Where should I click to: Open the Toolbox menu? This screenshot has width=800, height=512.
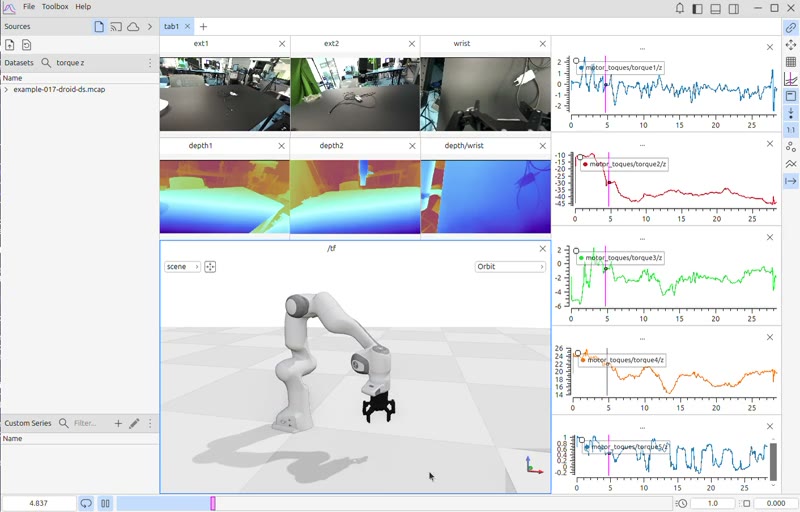click(x=55, y=7)
